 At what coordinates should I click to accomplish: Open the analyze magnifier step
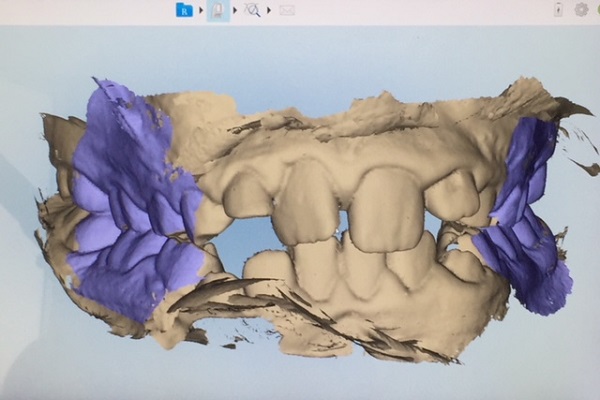coord(252,10)
